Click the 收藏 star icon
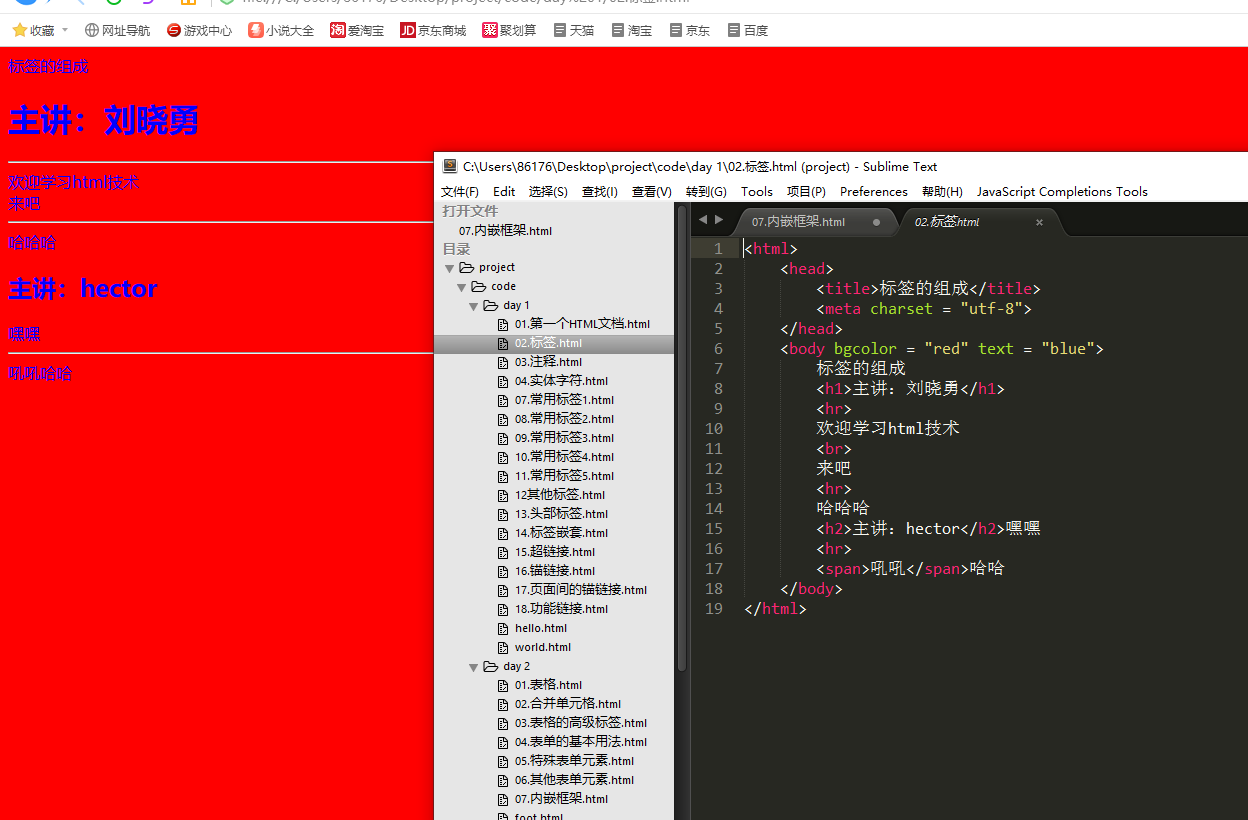1248x820 pixels. (x=18, y=29)
